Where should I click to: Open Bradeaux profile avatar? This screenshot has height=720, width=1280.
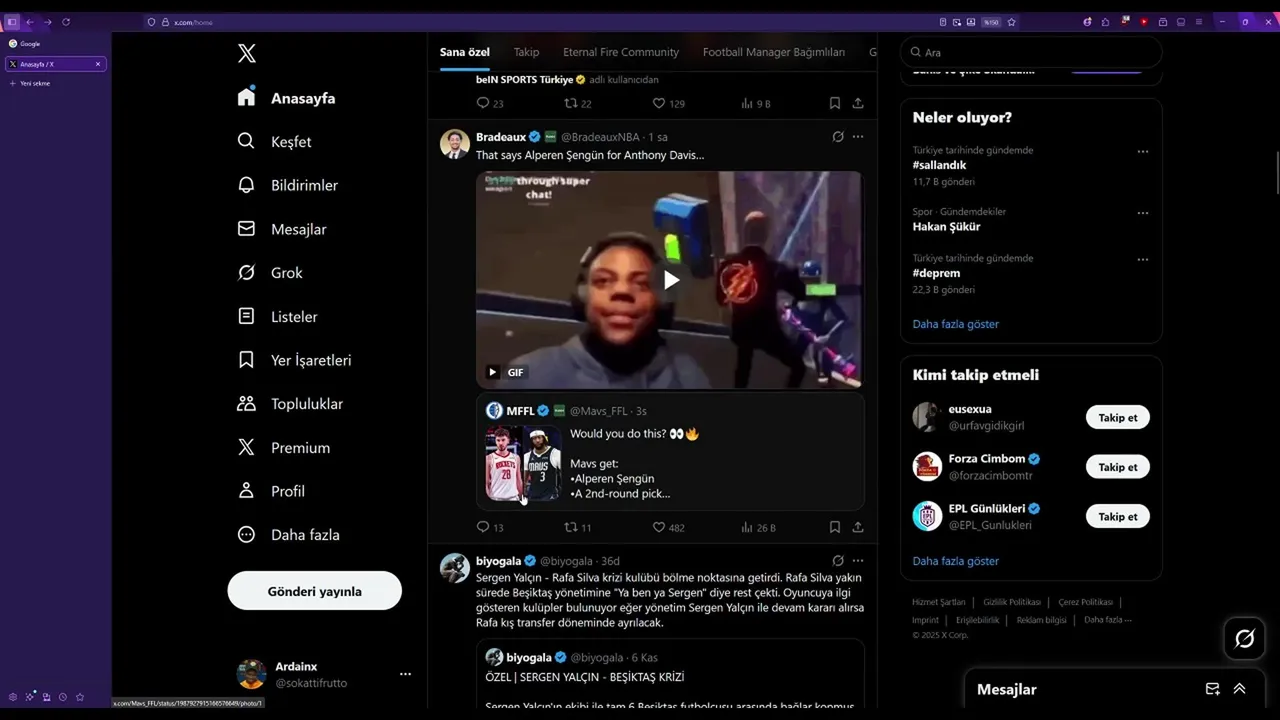[455, 144]
